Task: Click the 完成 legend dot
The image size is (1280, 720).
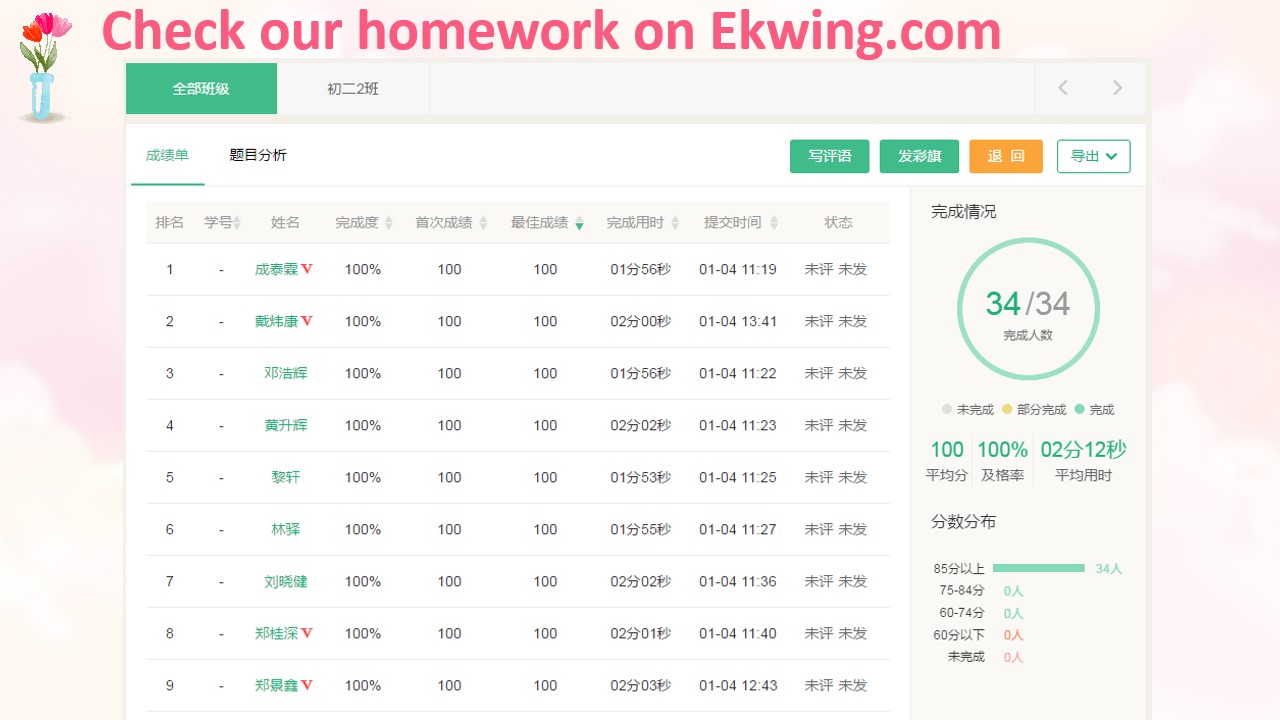Action: pyautogui.click(x=1080, y=409)
